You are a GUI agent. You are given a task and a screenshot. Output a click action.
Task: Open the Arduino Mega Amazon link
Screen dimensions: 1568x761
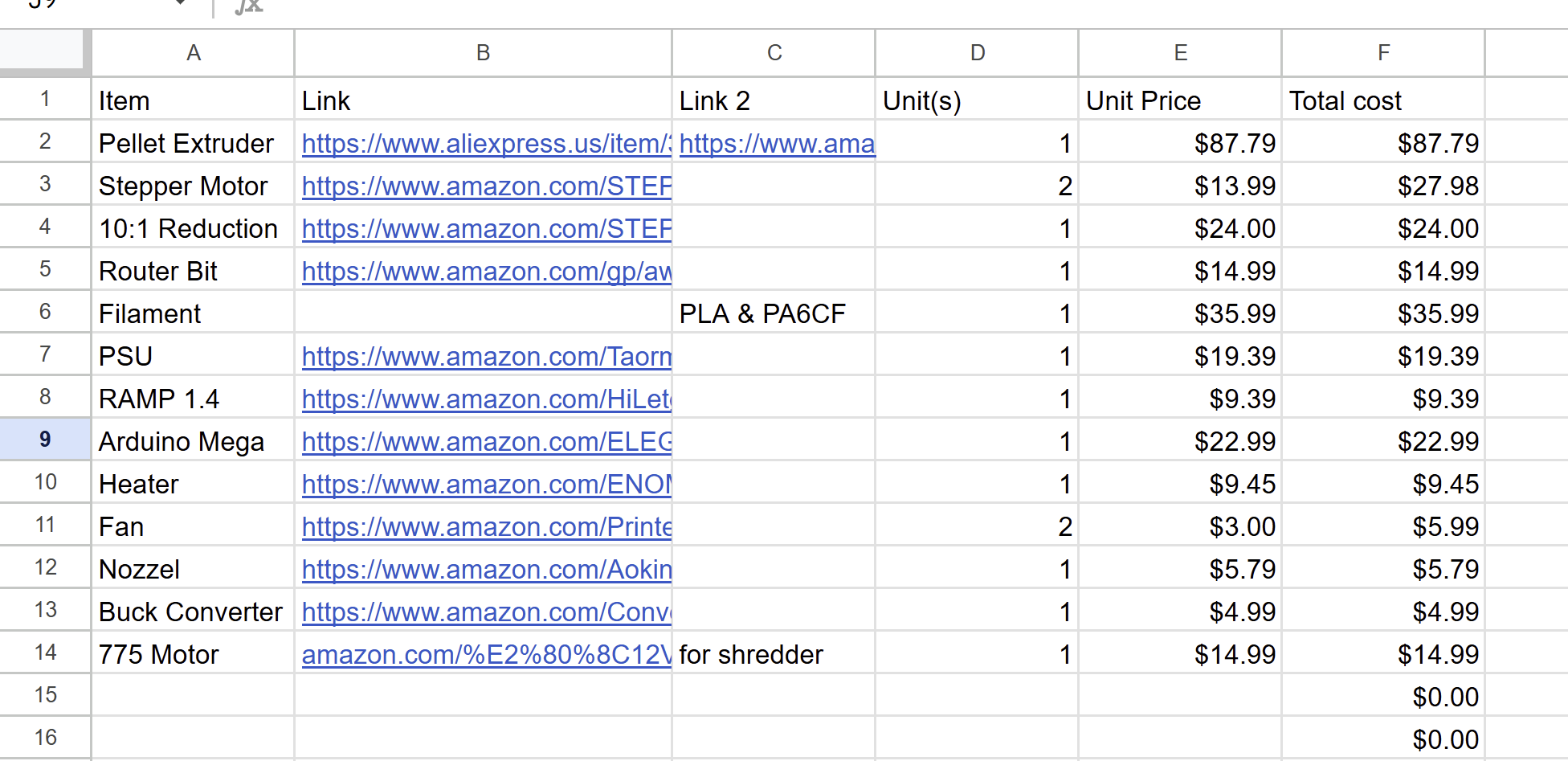pos(486,442)
